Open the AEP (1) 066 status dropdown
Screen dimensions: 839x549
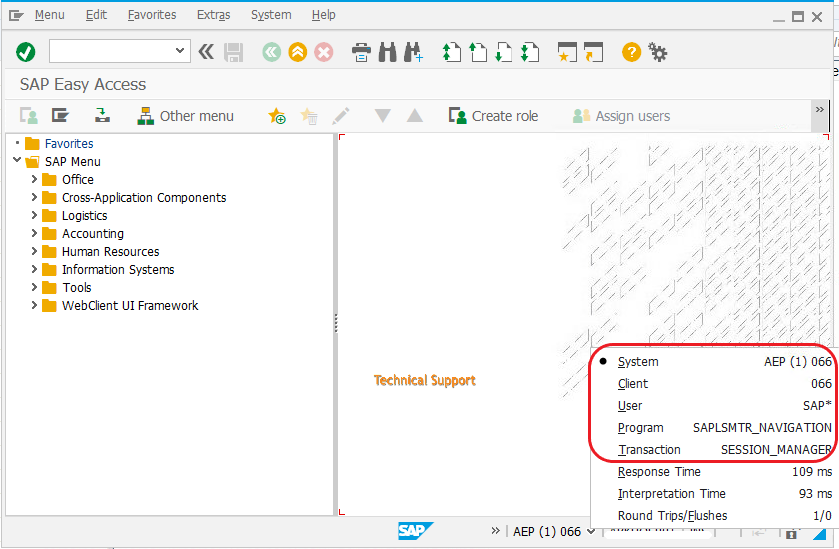(x=590, y=531)
